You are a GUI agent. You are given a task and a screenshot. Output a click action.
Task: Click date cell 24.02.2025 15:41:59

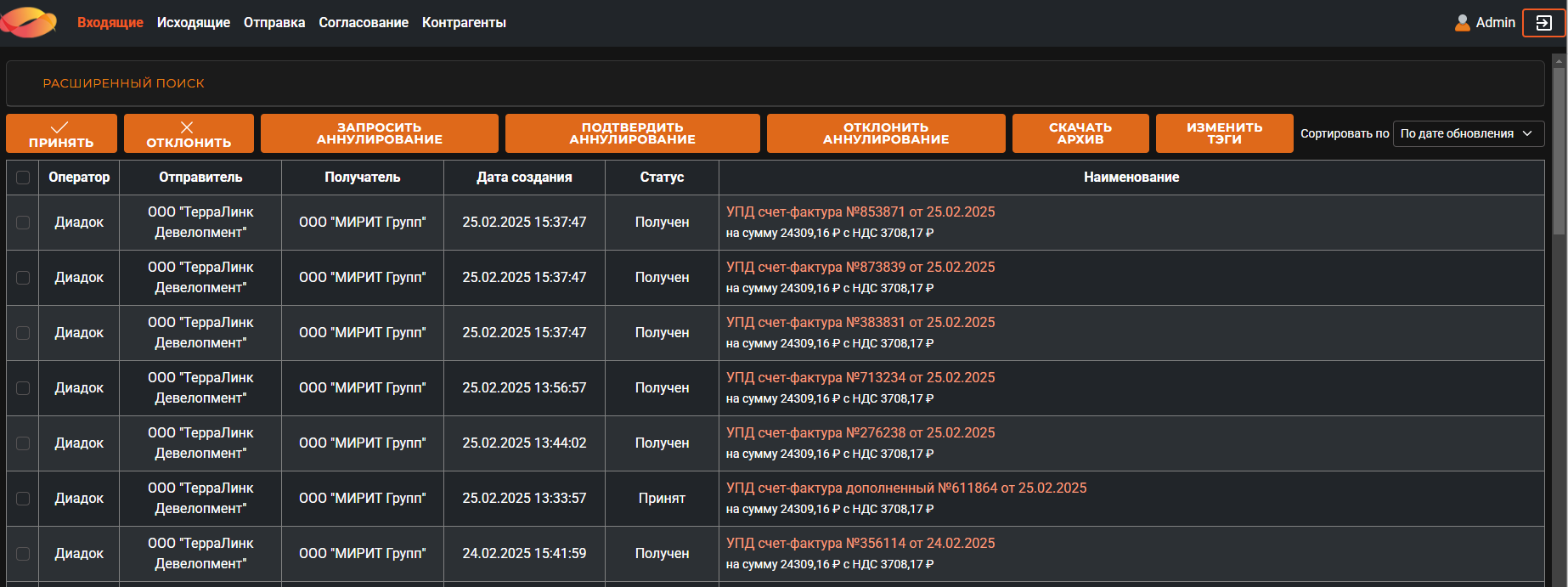[524, 554]
